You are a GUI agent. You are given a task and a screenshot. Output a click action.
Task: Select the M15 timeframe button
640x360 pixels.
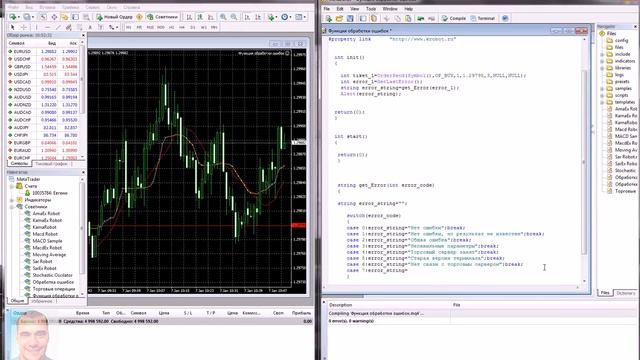pos(150,27)
